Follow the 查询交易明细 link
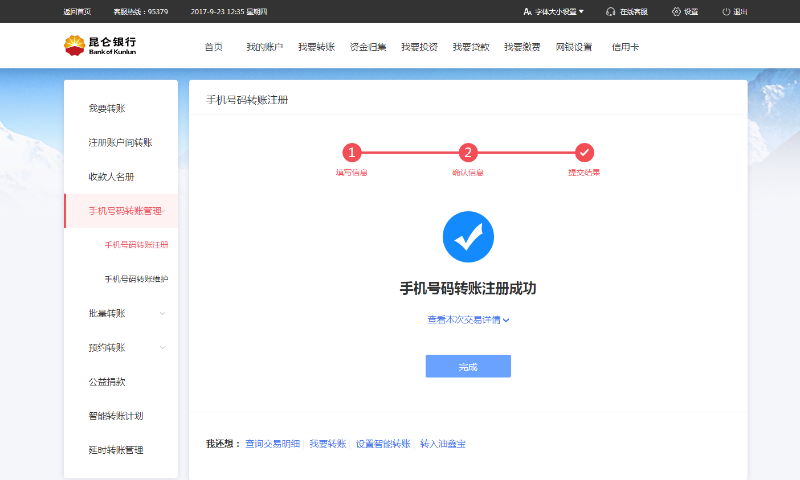This screenshot has height=480, width=800. [272, 443]
